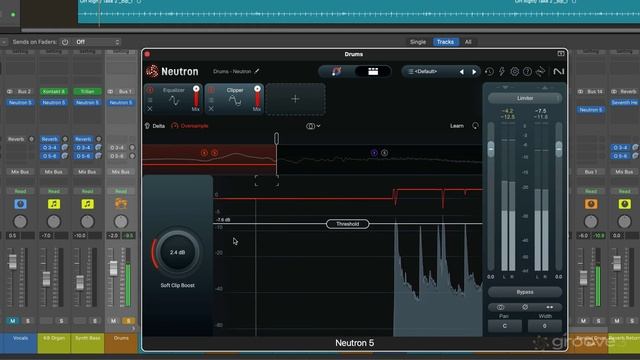Click the Vocals track blue icon

(20, 204)
